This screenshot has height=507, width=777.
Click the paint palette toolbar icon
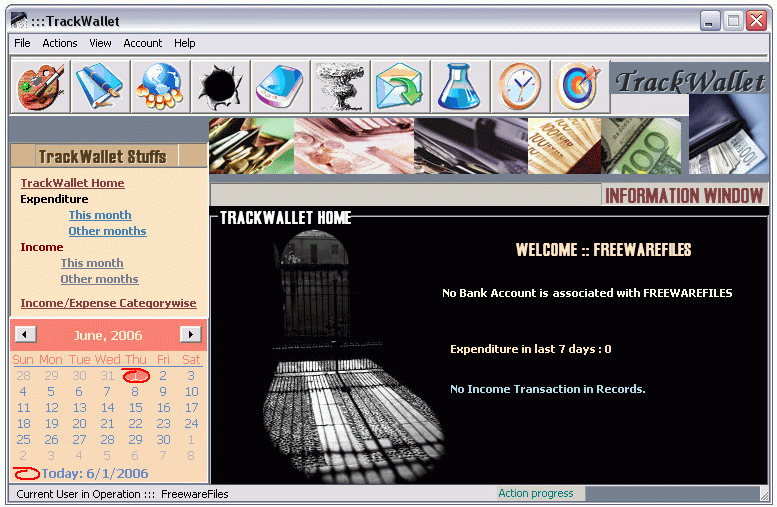(41, 87)
